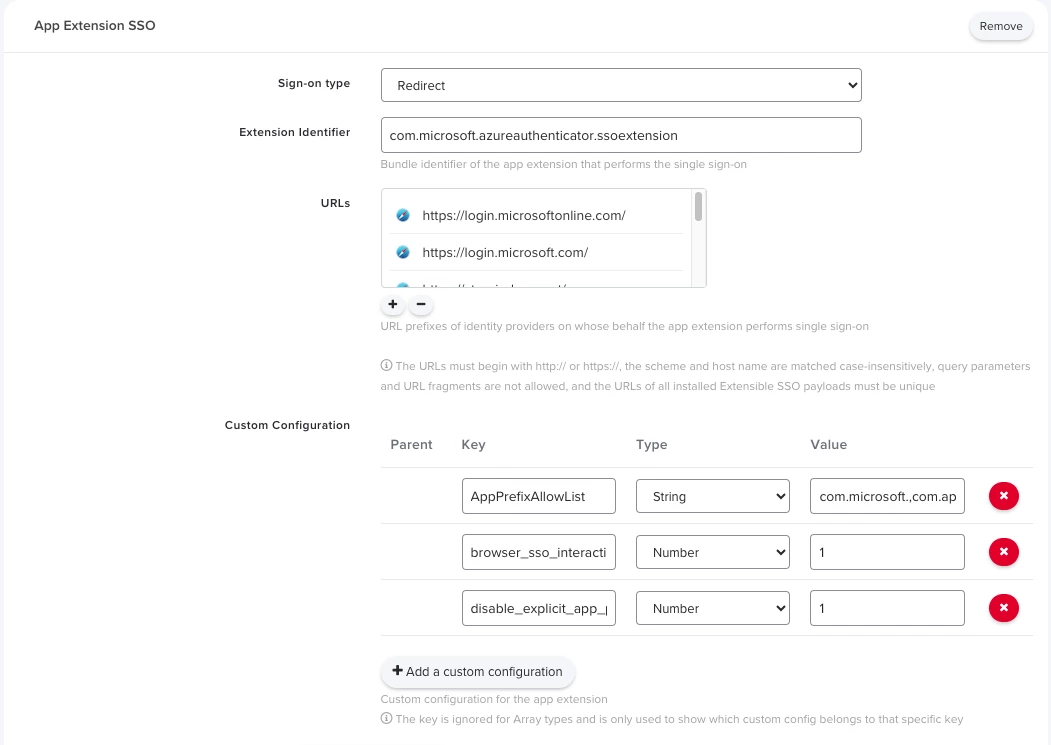
Task: Edit the browser_sso_interaction key field
Action: pyautogui.click(x=538, y=552)
